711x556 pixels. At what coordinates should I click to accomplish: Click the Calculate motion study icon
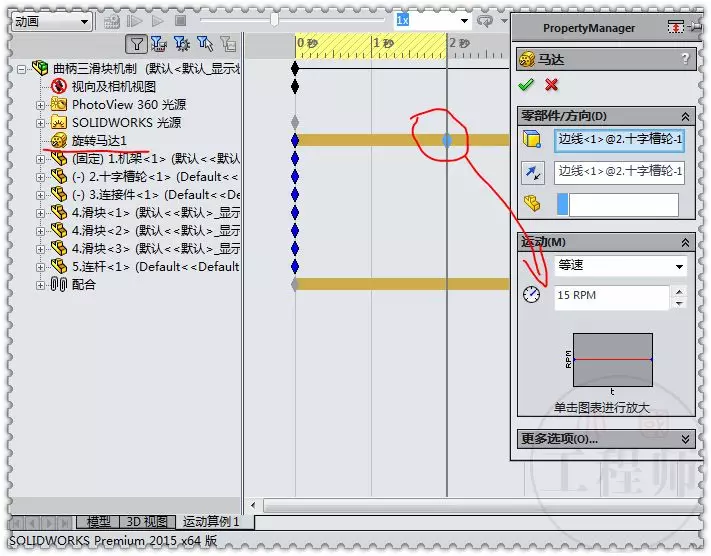pyautogui.click(x=112, y=21)
